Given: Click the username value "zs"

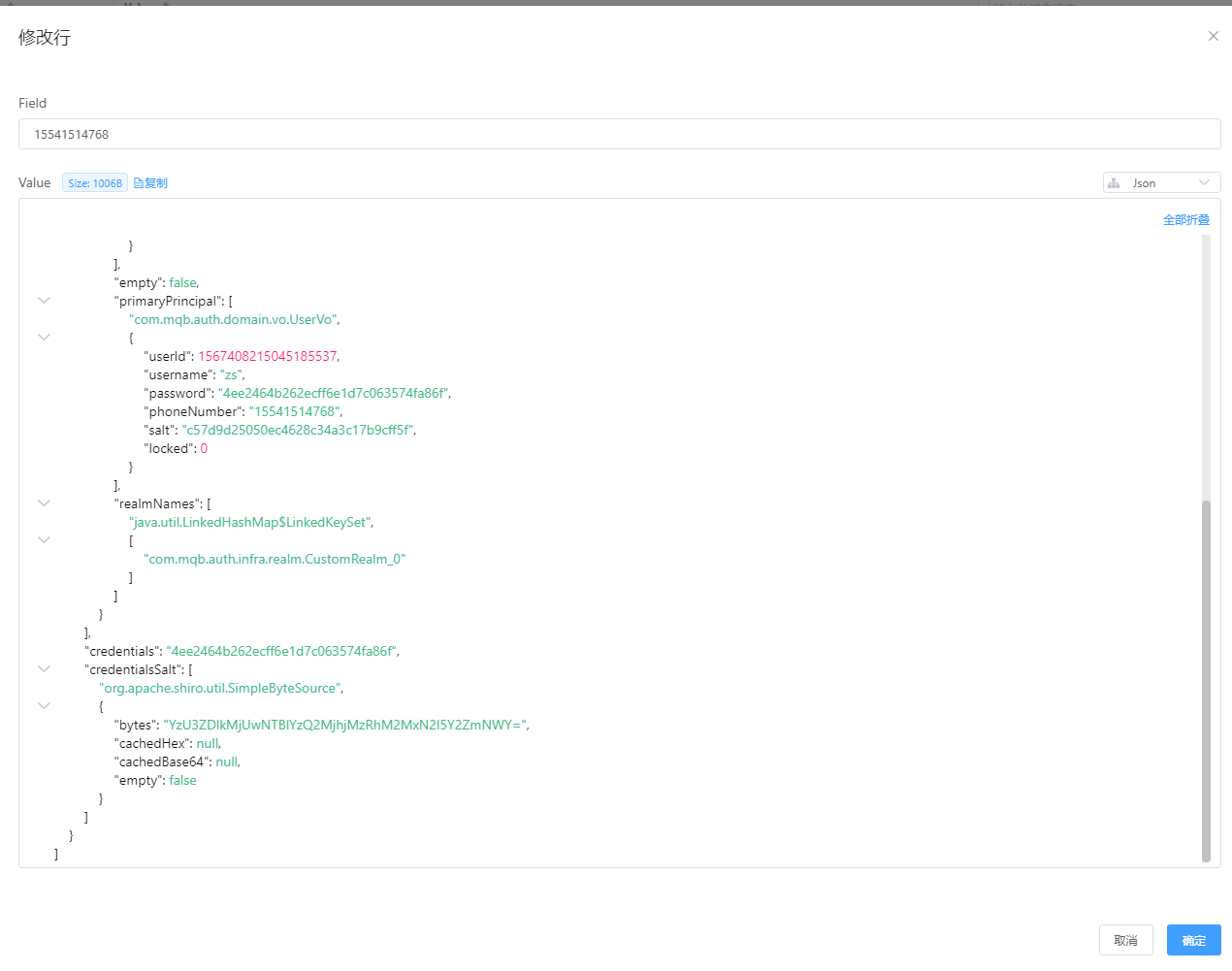Looking at the screenshot, I should tap(231, 375).
